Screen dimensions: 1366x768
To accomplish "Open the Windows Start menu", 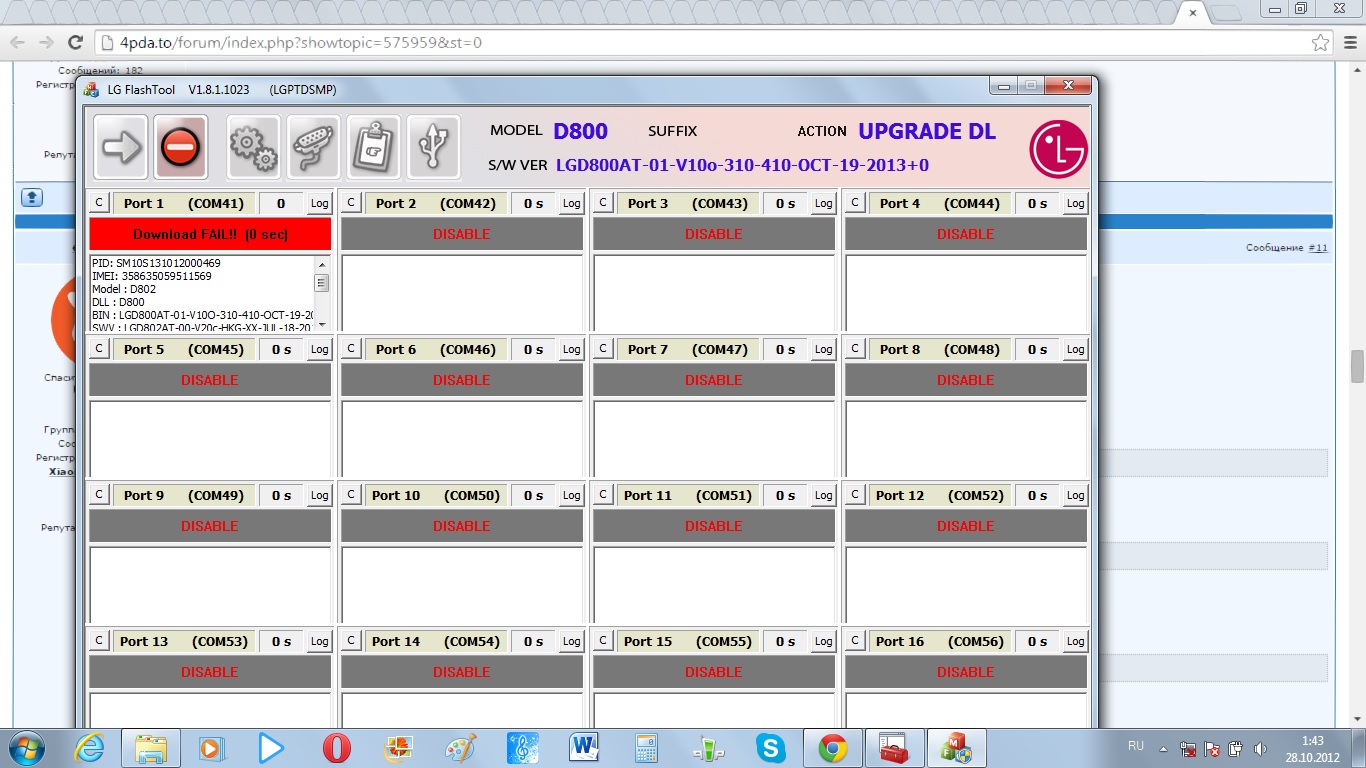I will click(x=25, y=747).
